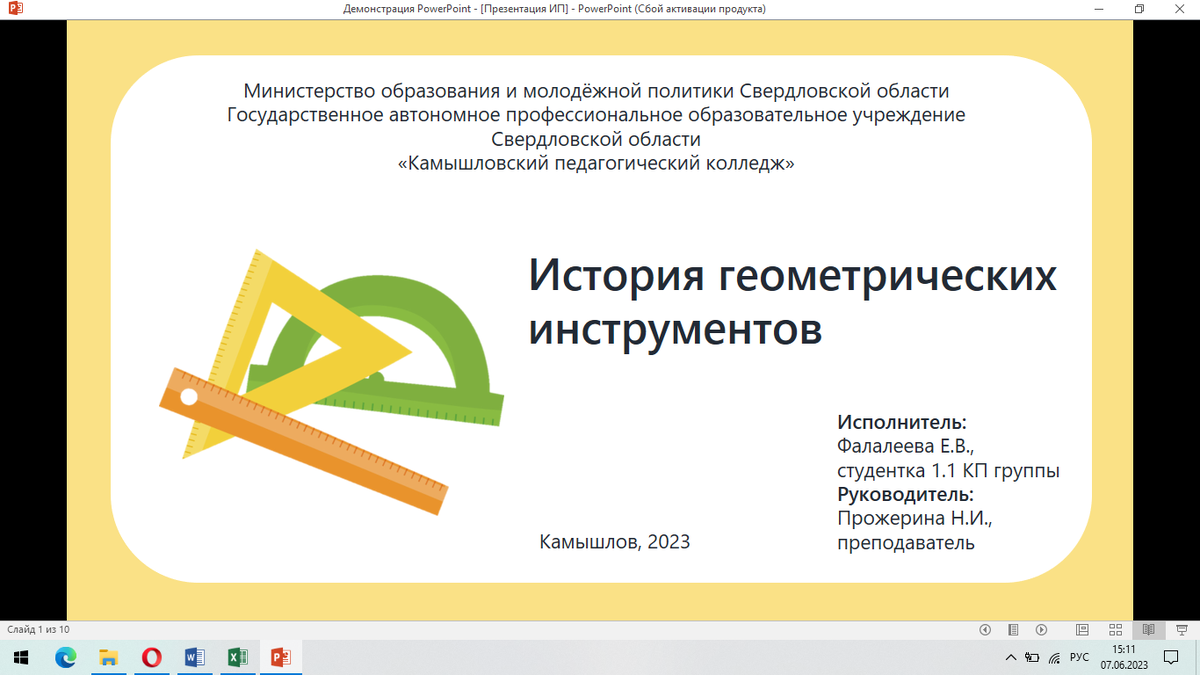Viewport: 1200px width, 675px height.
Task: Click "Камышлов, 2023" text
Action: click(x=614, y=542)
